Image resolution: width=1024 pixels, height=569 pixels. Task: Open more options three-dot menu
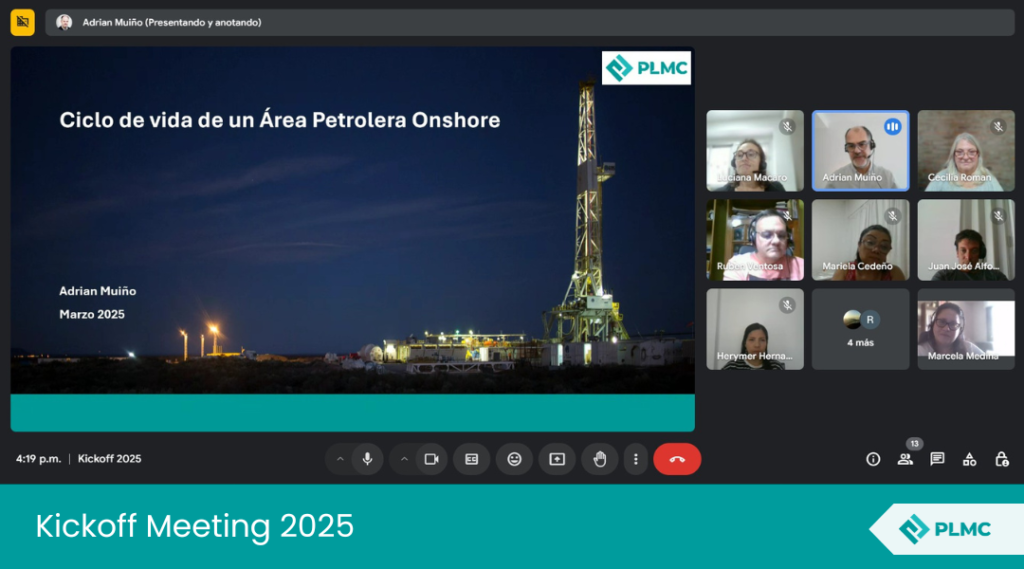point(636,459)
